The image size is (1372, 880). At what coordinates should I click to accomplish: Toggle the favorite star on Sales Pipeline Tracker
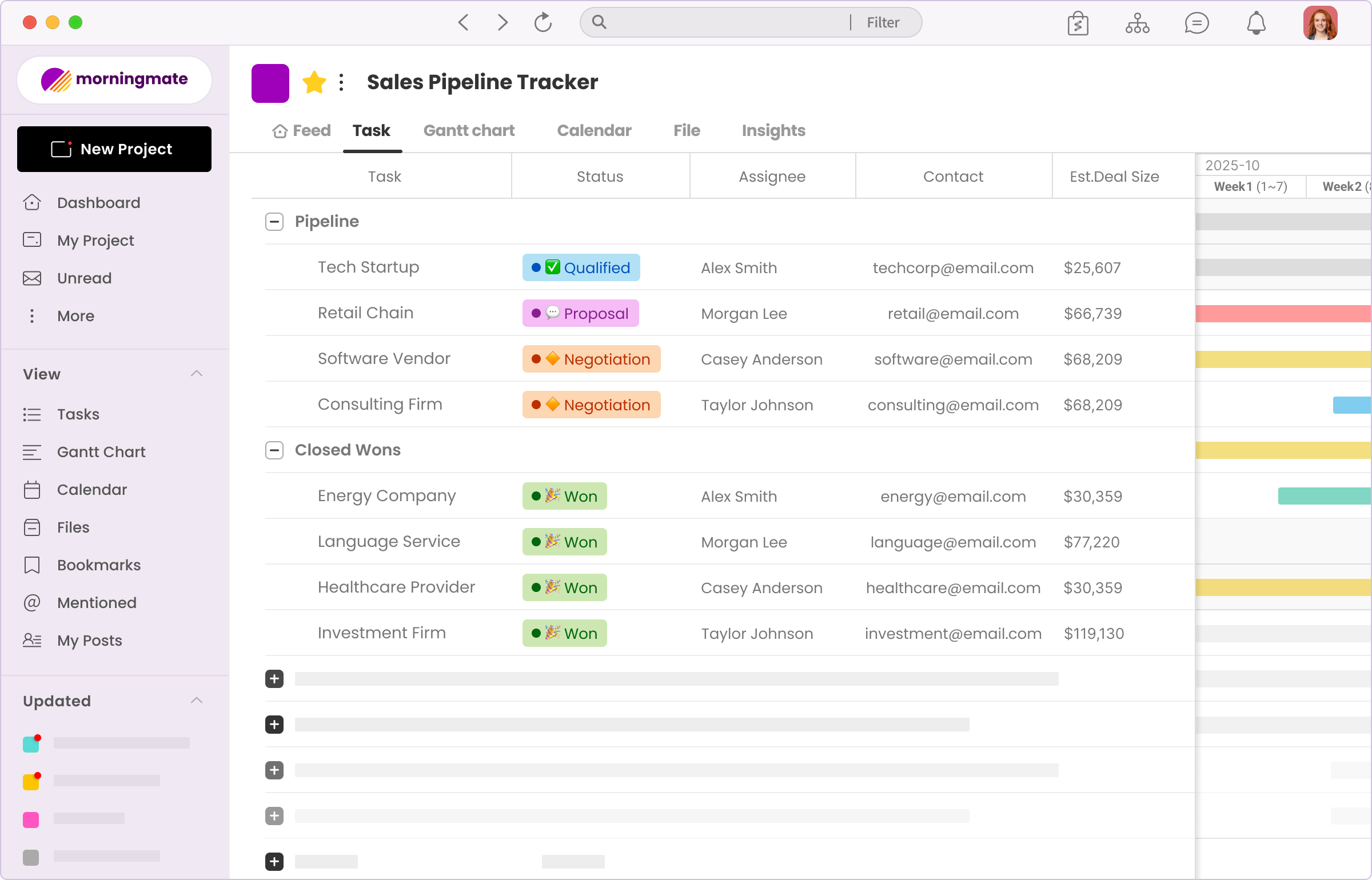point(314,82)
